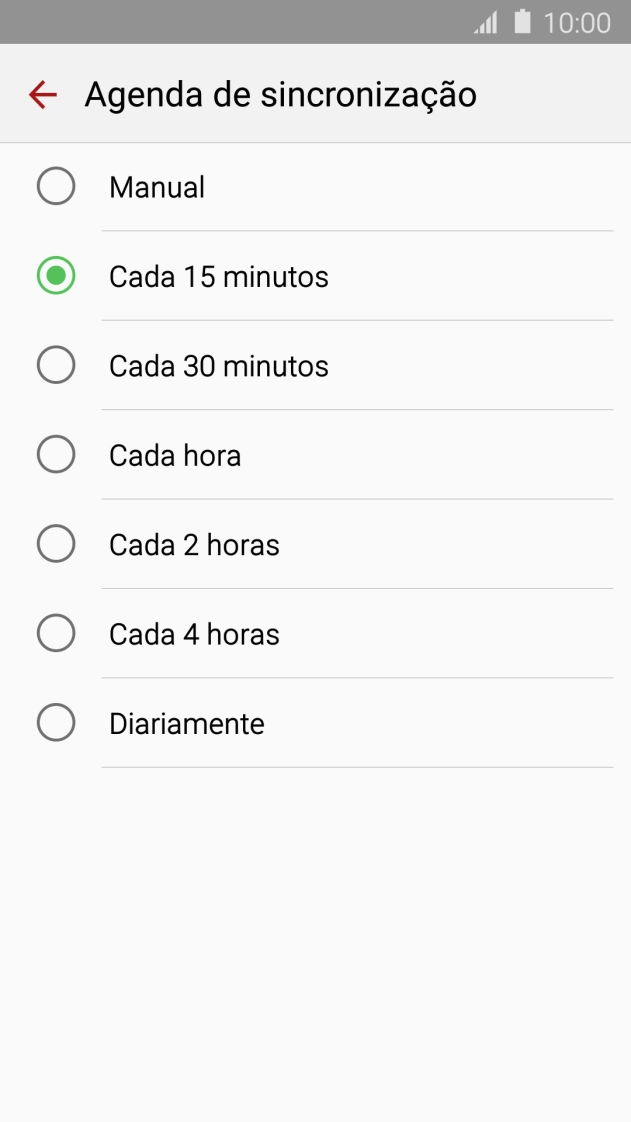Tap the Agenda de sincronização title

281,94
